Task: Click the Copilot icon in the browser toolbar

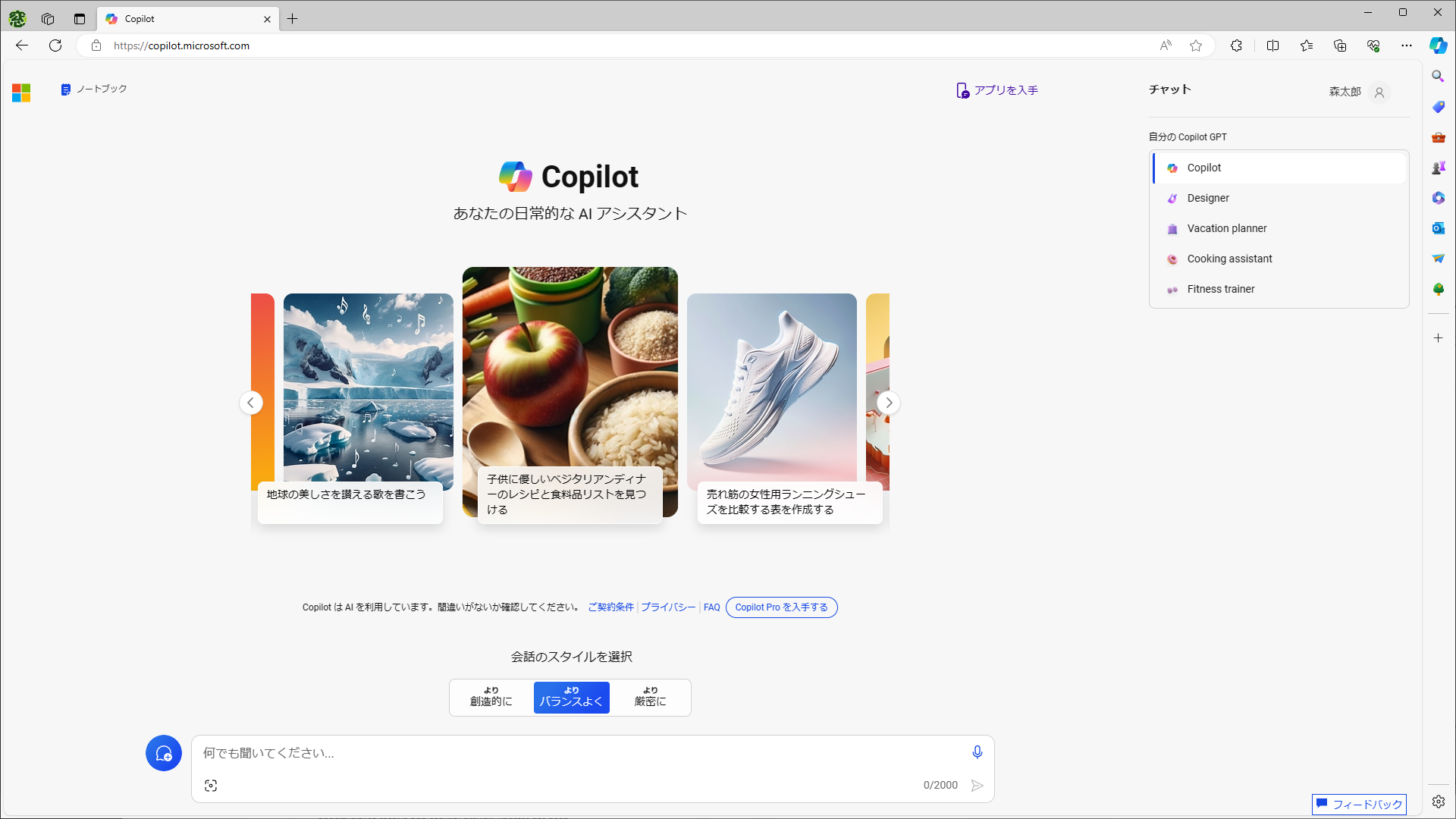Action: (1438, 45)
